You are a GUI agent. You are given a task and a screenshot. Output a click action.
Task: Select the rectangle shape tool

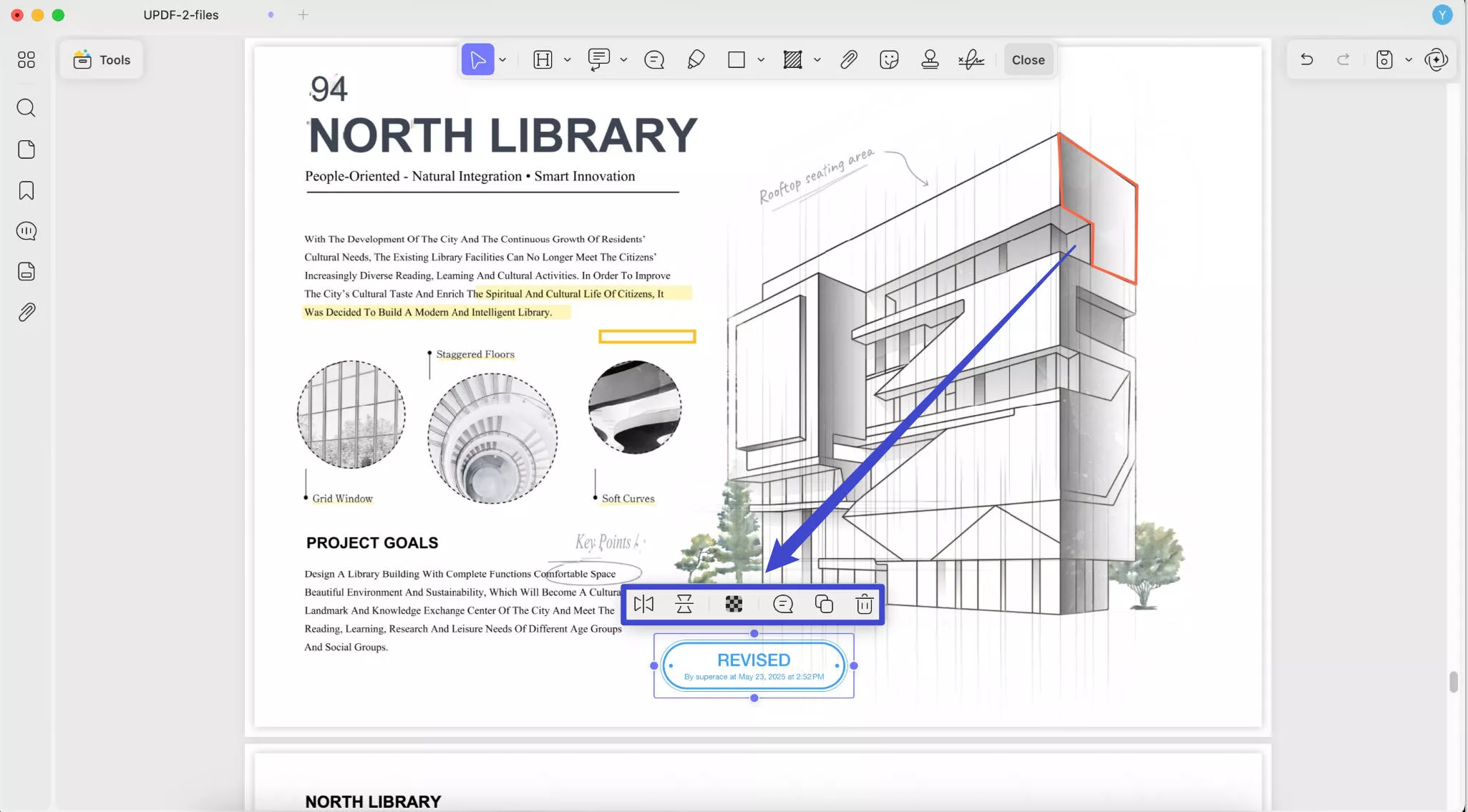[x=737, y=59]
